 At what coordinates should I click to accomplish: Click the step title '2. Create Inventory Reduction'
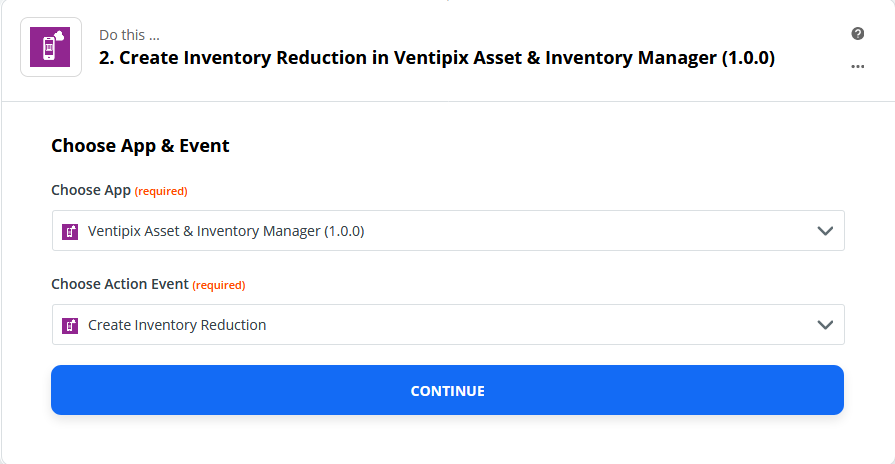pos(233,58)
